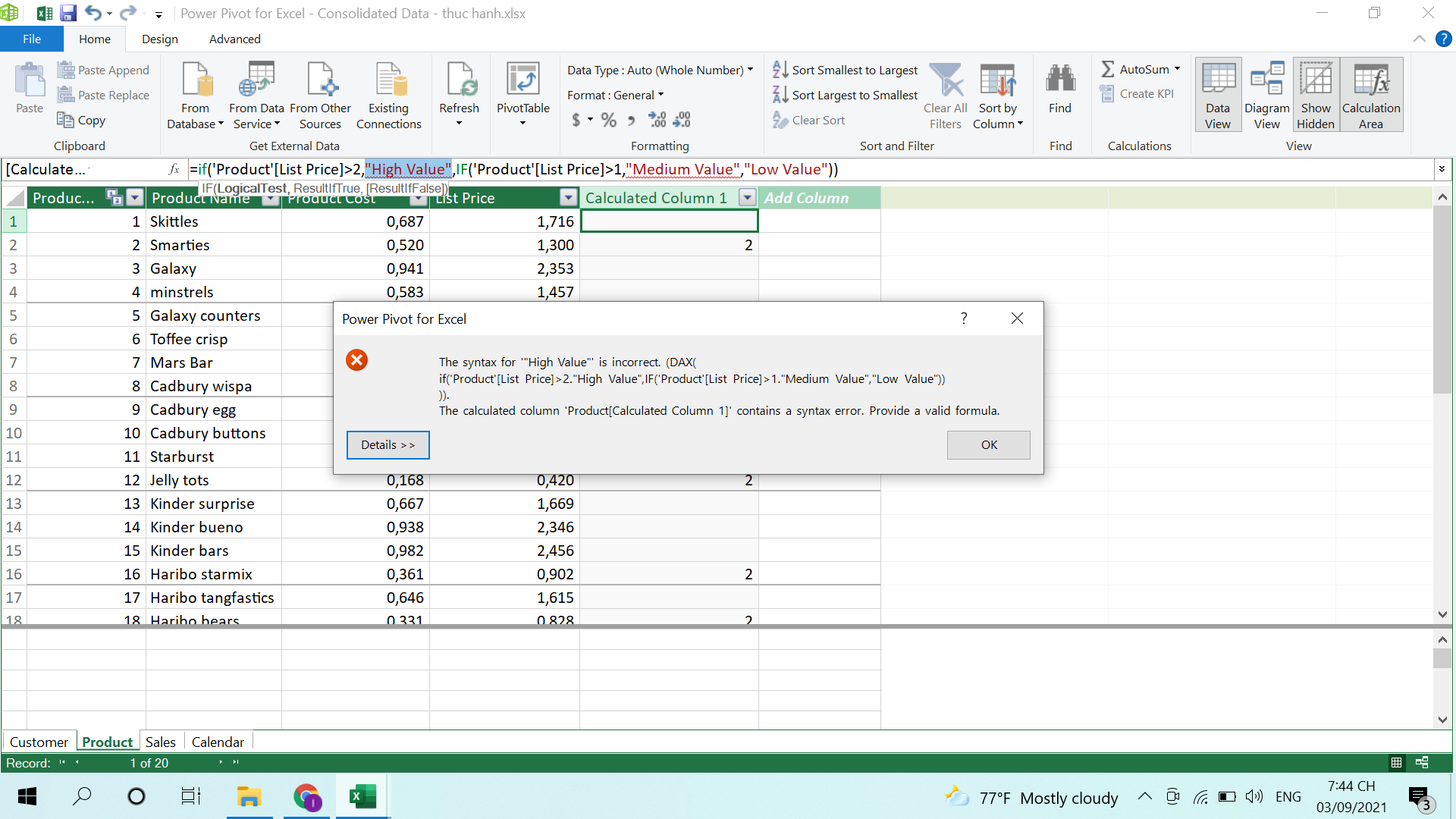Click Sort Smallest to Largest
Screen dimensions: 1456x819
846,70
